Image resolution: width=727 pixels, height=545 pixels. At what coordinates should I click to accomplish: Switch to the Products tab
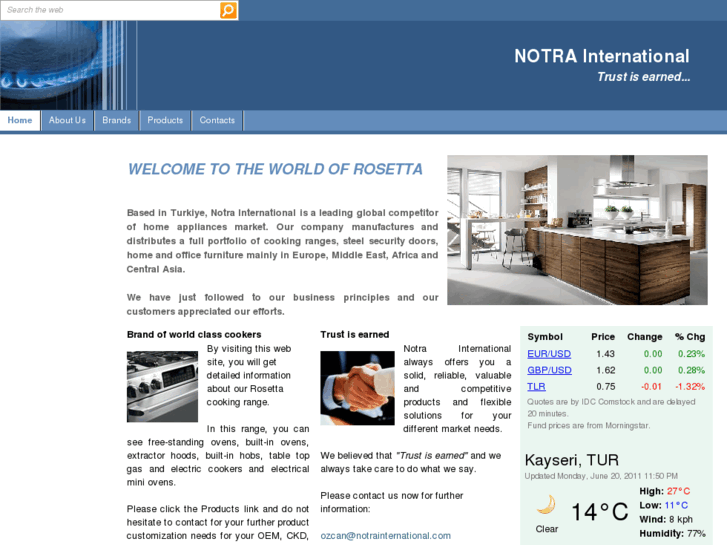pos(165,121)
